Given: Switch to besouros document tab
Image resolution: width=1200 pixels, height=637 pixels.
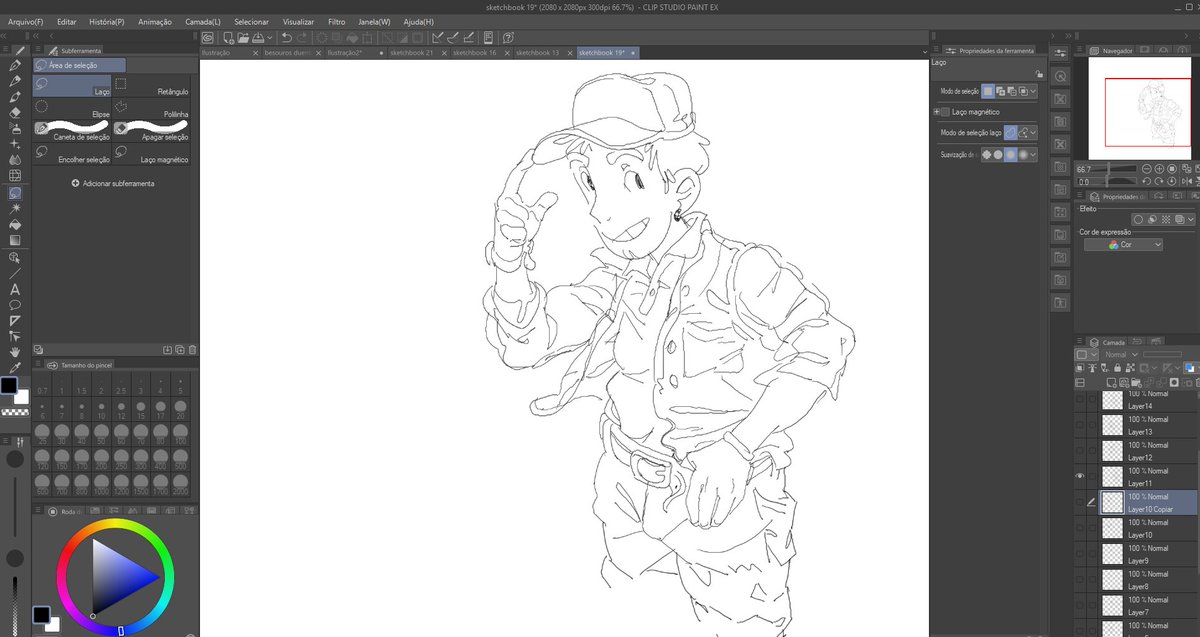Looking at the screenshot, I should click(291, 52).
